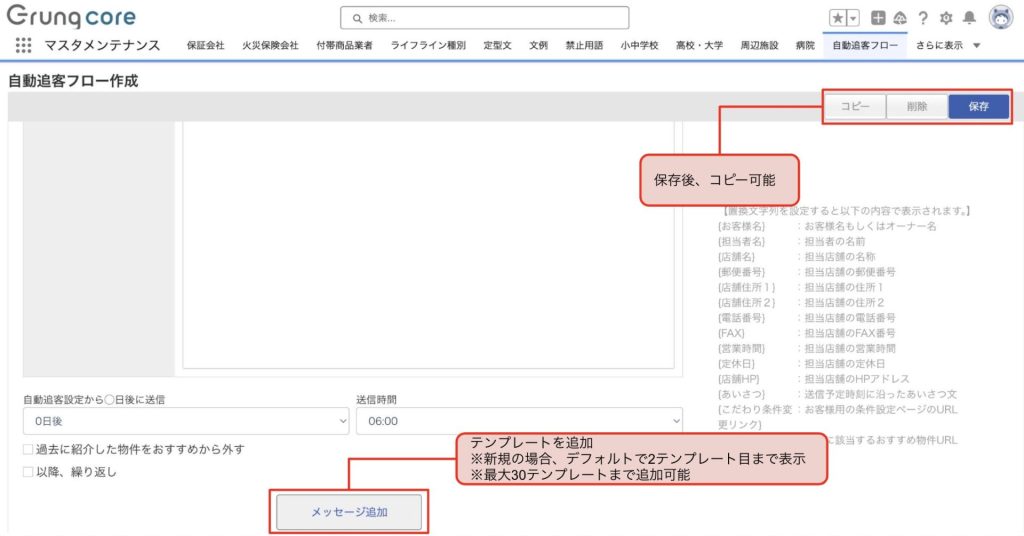Enable the 以降、繰り返し checkbox
Screen dimensions: 1024x536
pos(28,472)
